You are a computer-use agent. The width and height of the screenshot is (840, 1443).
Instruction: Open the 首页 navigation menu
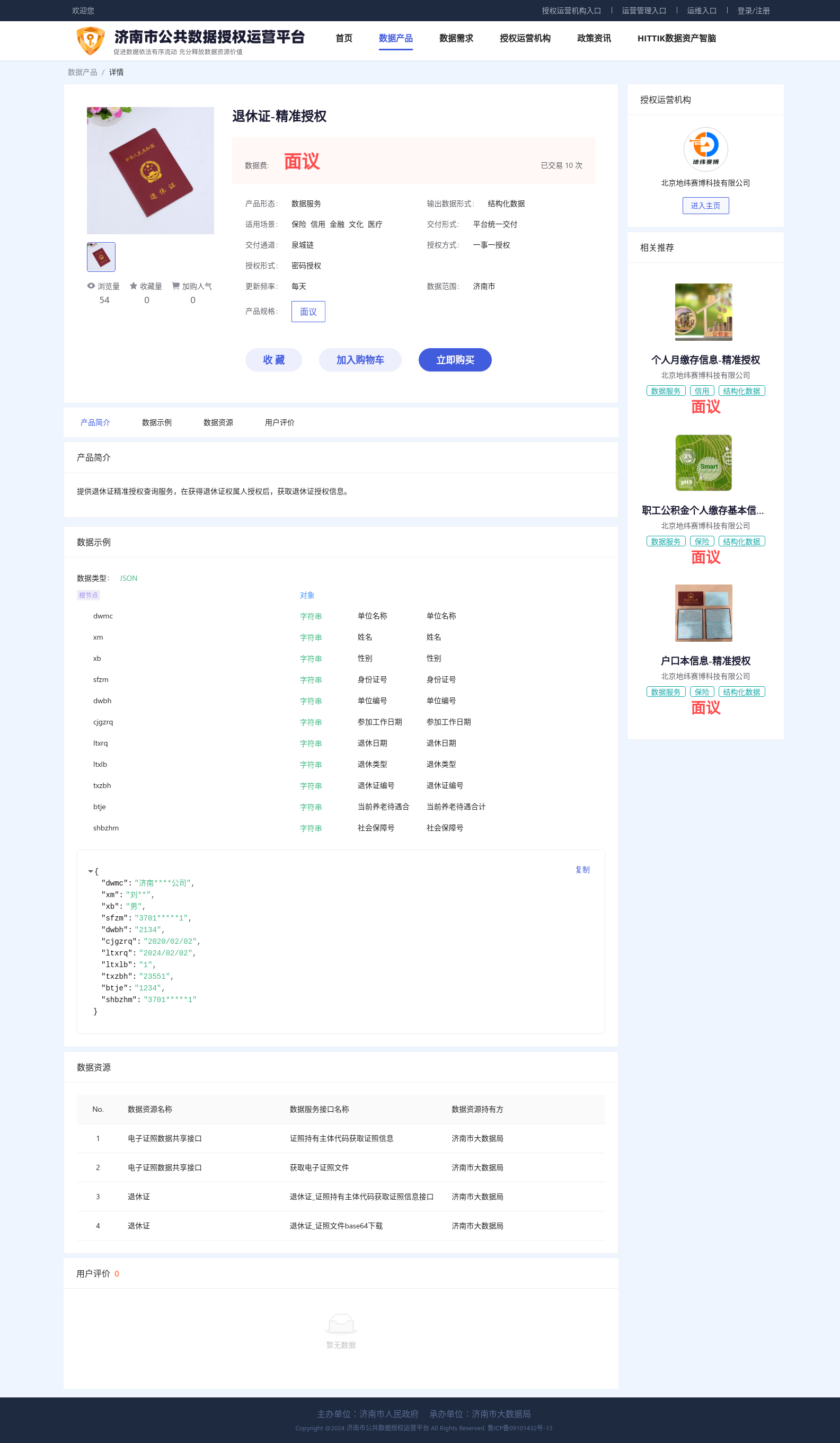tap(344, 38)
